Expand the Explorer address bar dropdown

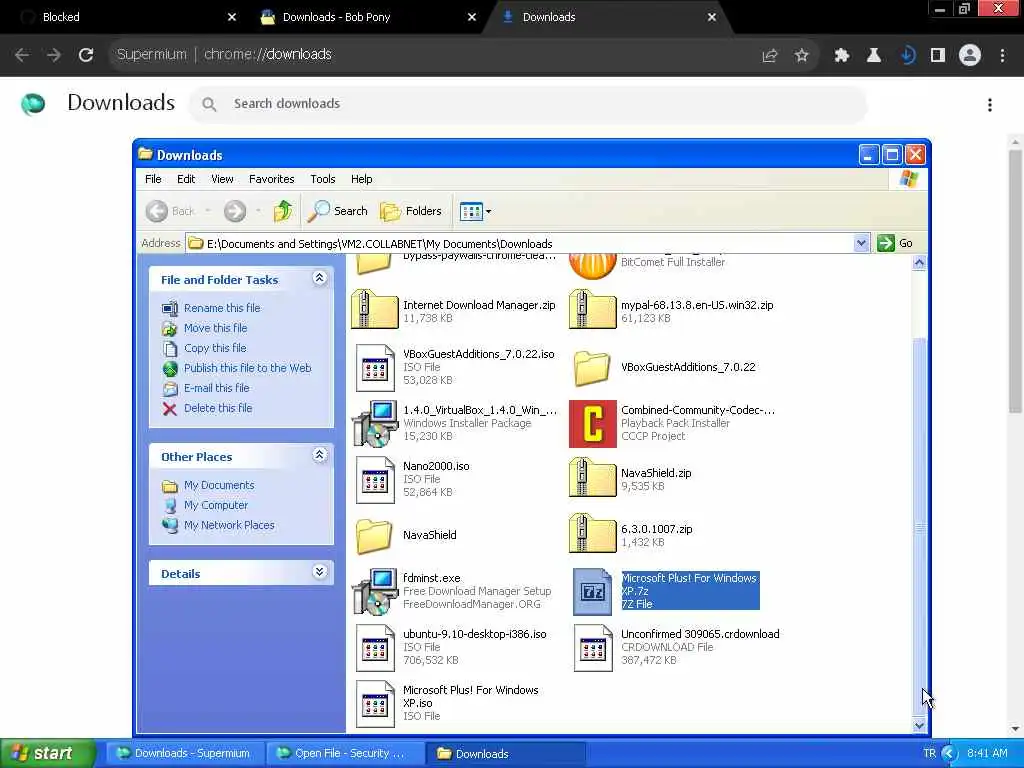tap(861, 243)
